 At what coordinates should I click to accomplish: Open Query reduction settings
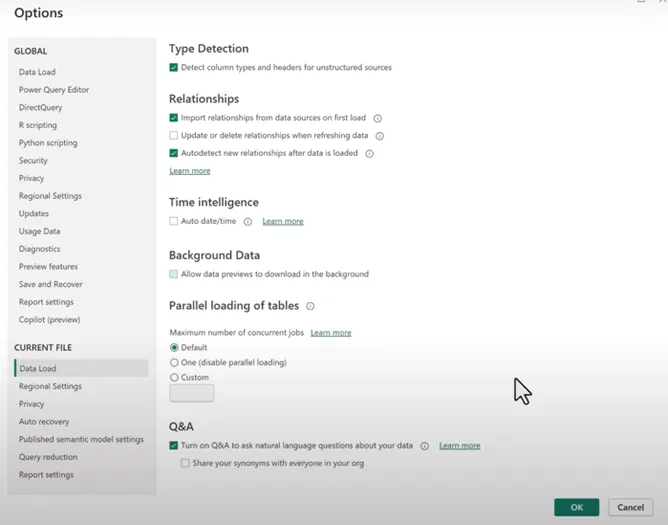(48, 457)
